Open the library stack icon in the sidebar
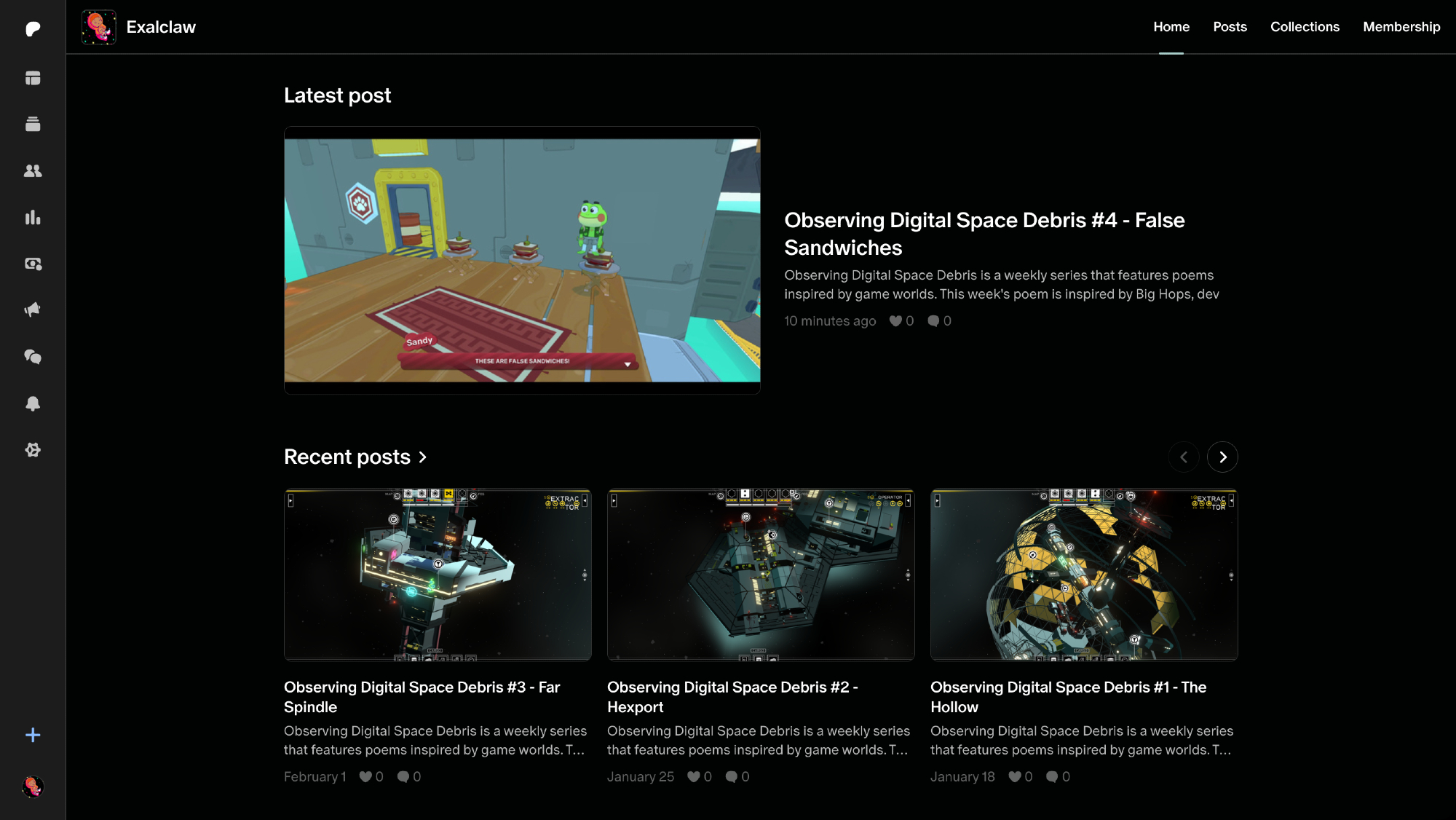The height and width of the screenshot is (820, 1456). [33, 125]
